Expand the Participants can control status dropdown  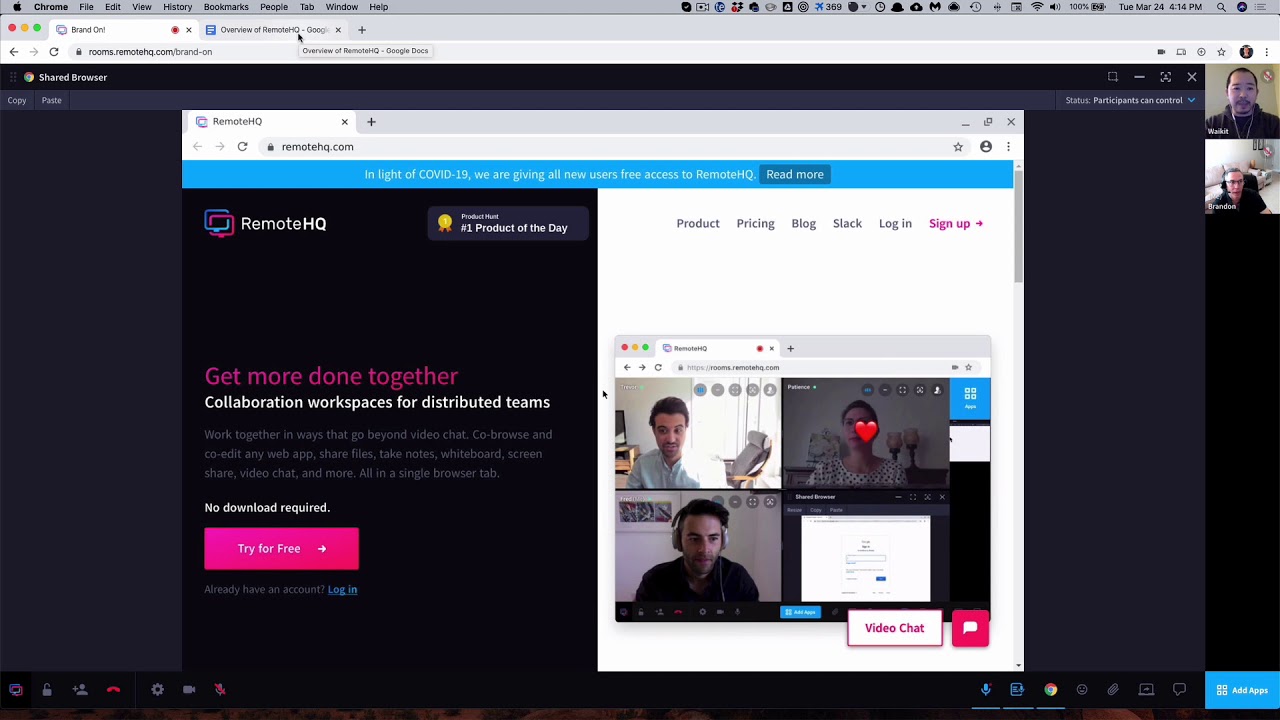coord(1130,100)
